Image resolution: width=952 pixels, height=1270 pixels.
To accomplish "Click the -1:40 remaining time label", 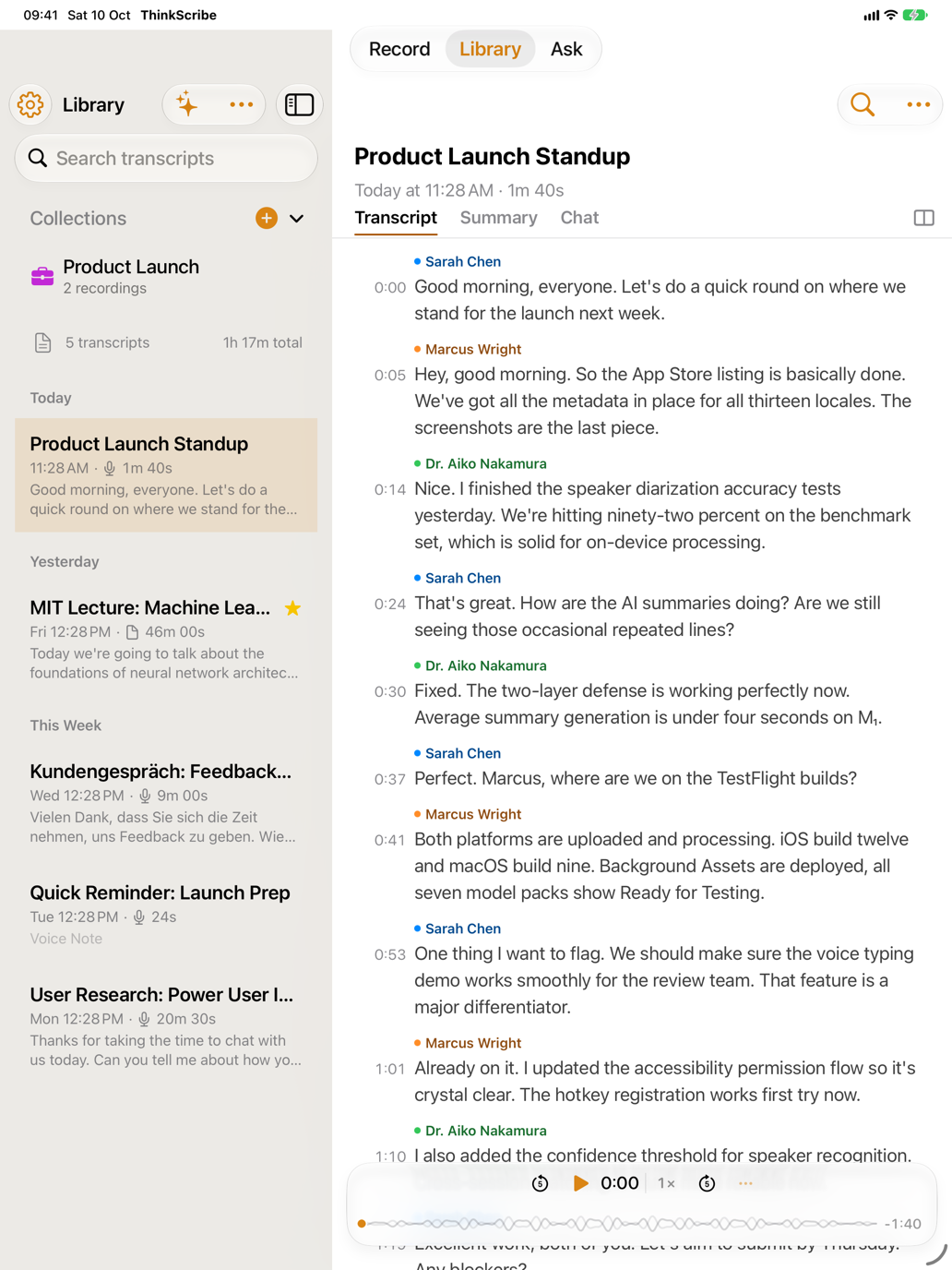I will click(x=902, y=1224).
